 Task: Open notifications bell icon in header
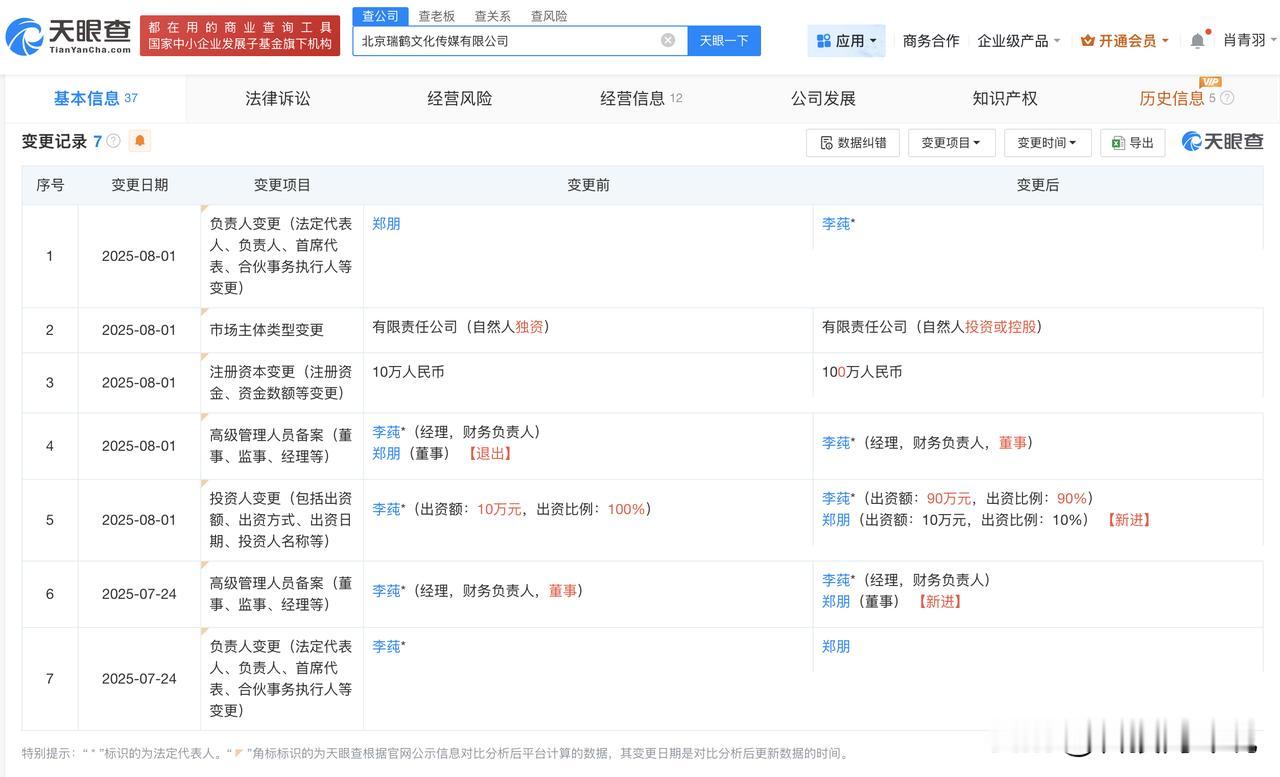tap(1197, 41)
